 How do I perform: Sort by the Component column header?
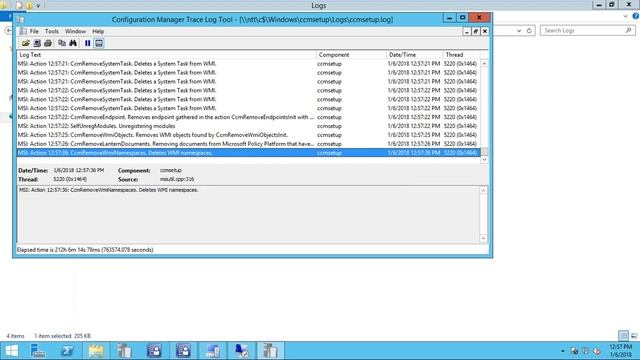(351, 55)
